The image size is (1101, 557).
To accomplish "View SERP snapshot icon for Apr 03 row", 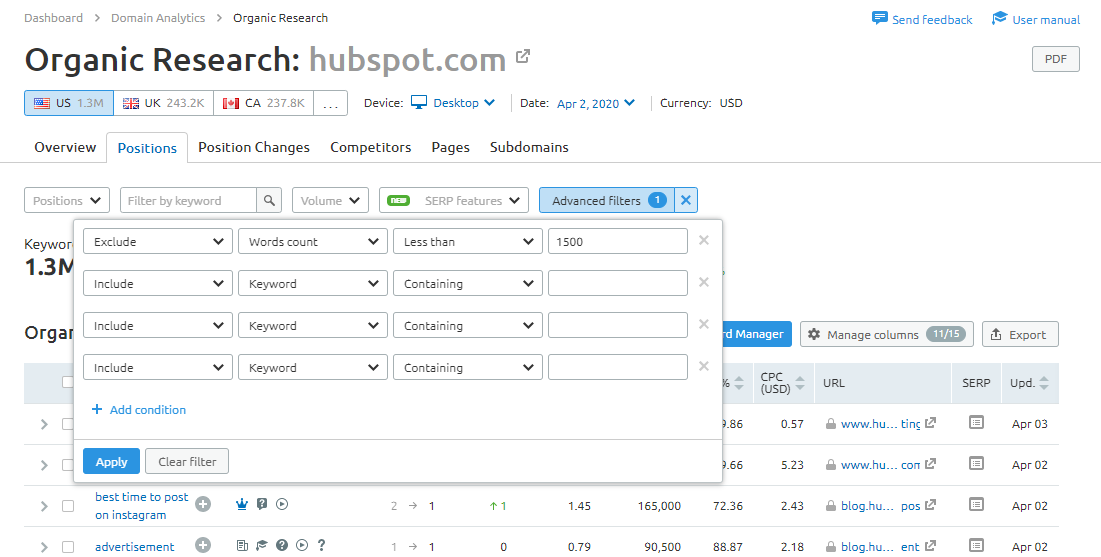I will tap(976, 422).
